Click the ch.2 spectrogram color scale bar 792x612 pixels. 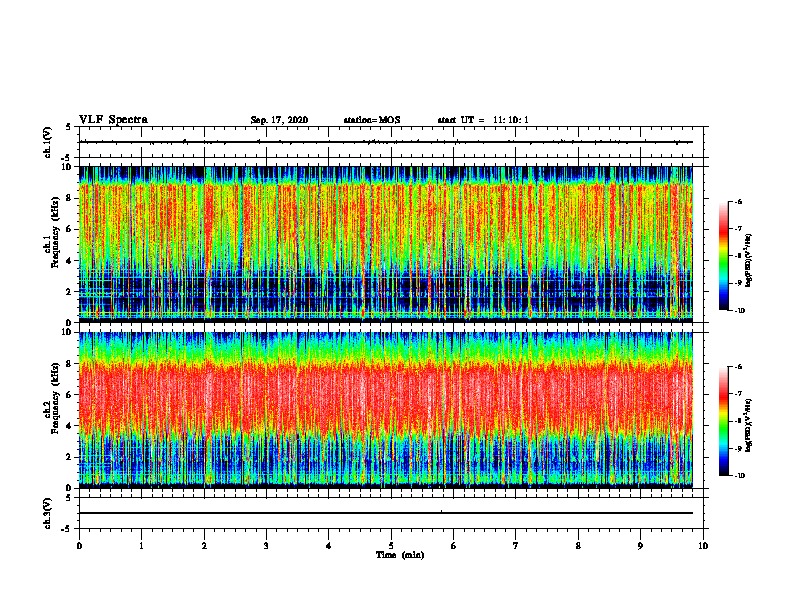(724, 421)
